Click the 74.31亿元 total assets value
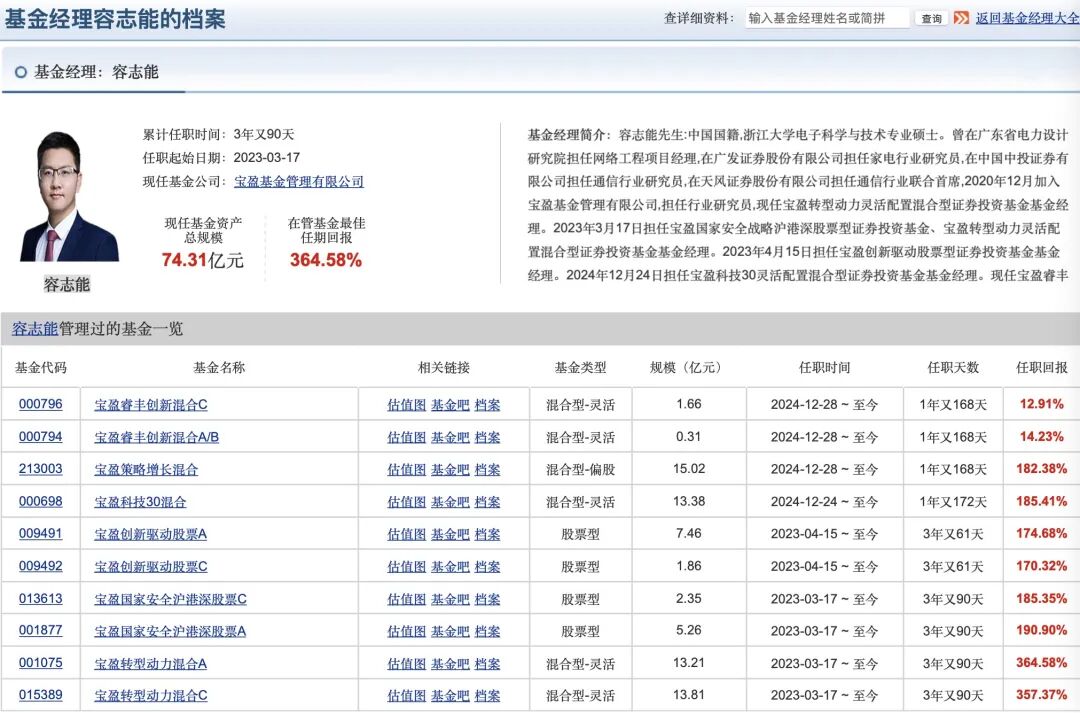Image resolution: width=1080 pixels, height=713 pixels. point(202,260)
